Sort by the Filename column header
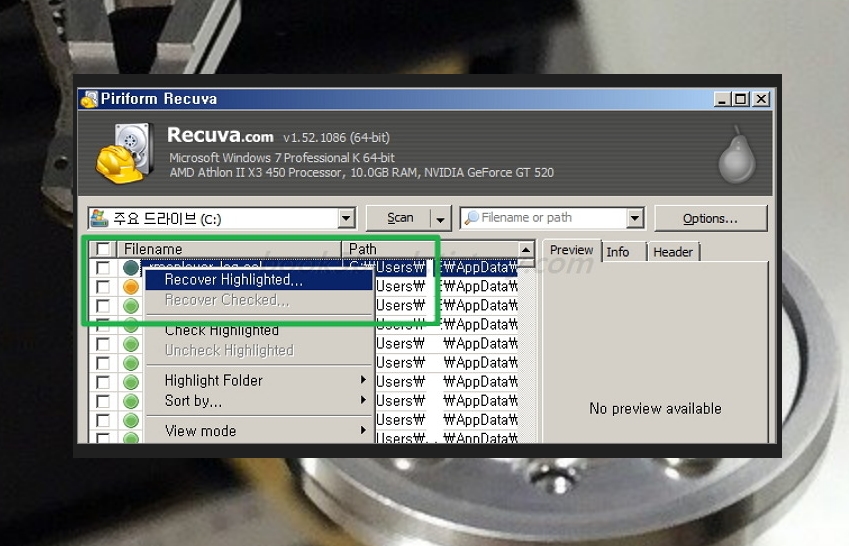This screenshot has width=849, height=546. [230, 249]
